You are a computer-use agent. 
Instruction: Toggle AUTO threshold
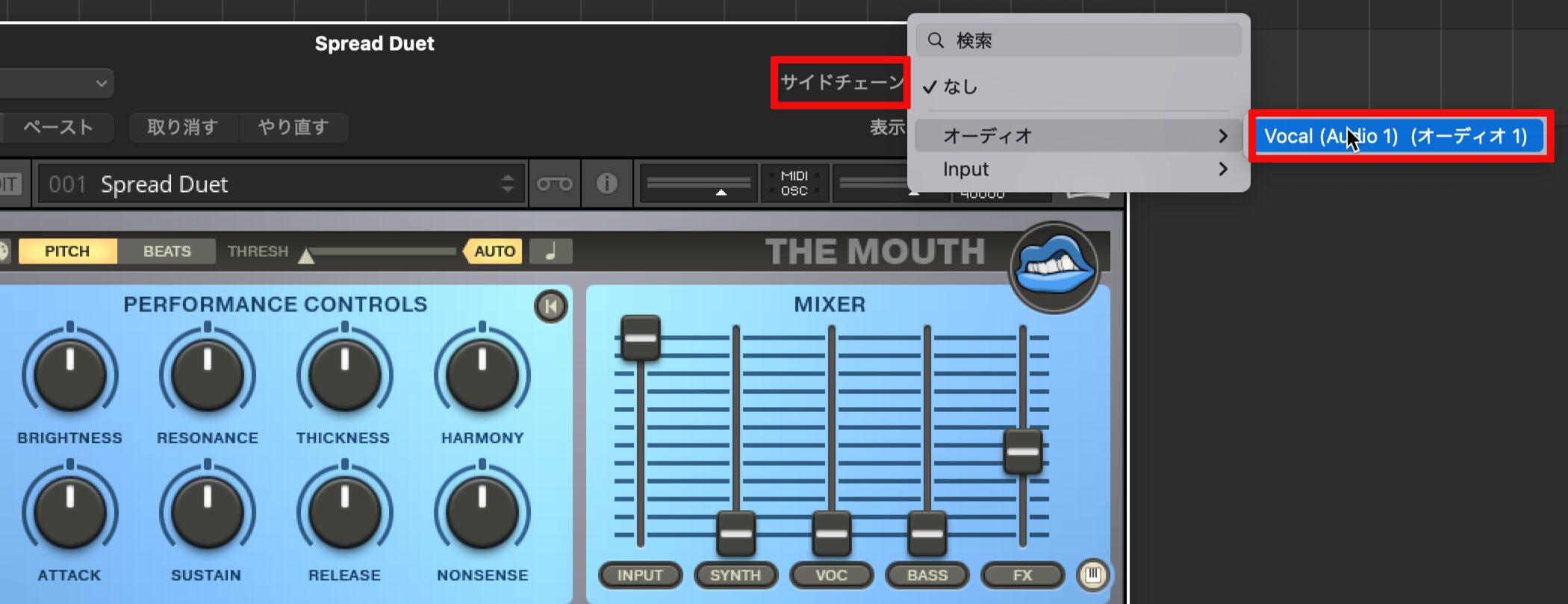click(x=493, y=251)
